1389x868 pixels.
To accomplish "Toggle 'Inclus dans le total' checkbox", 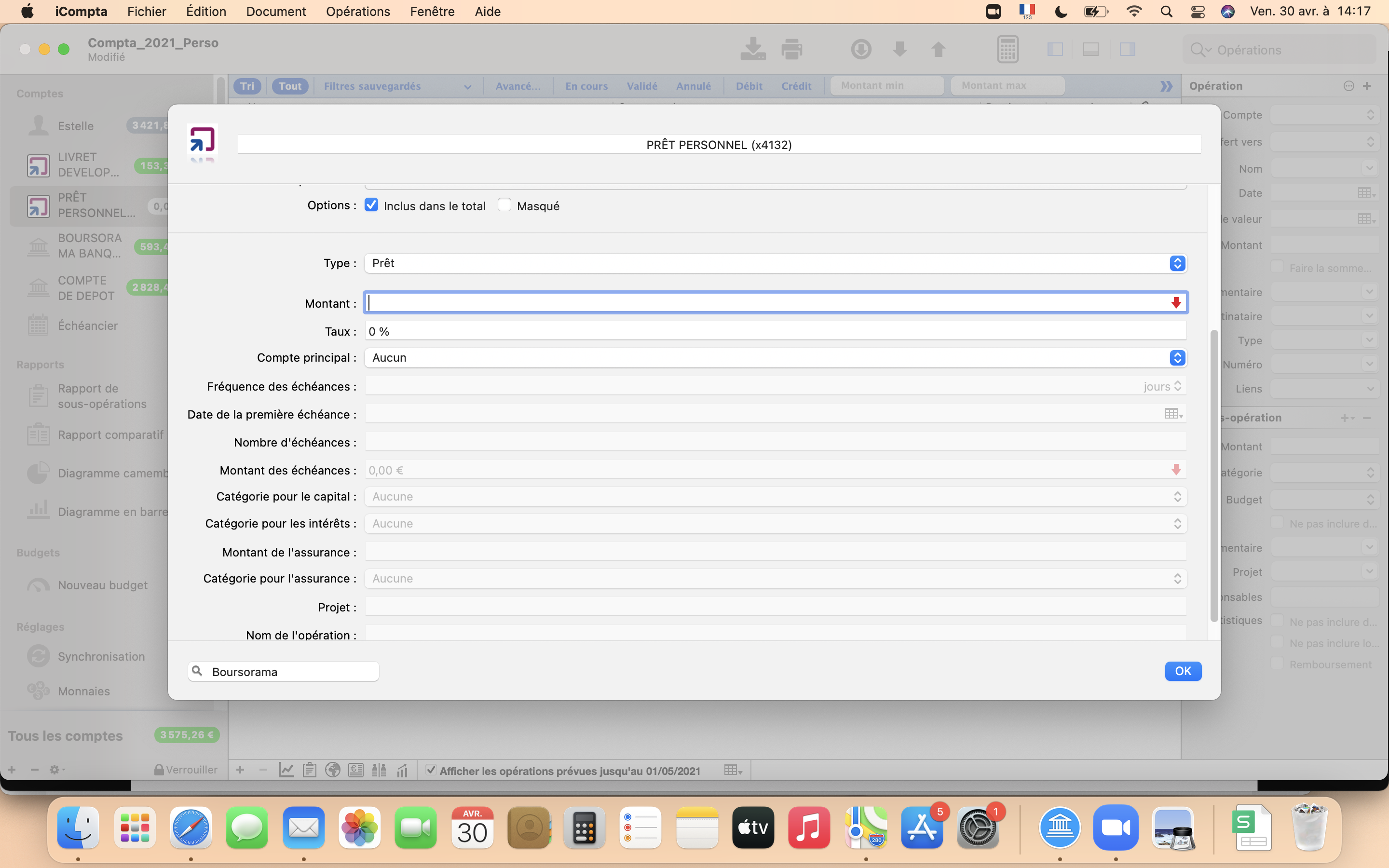I will pos(372,205).
